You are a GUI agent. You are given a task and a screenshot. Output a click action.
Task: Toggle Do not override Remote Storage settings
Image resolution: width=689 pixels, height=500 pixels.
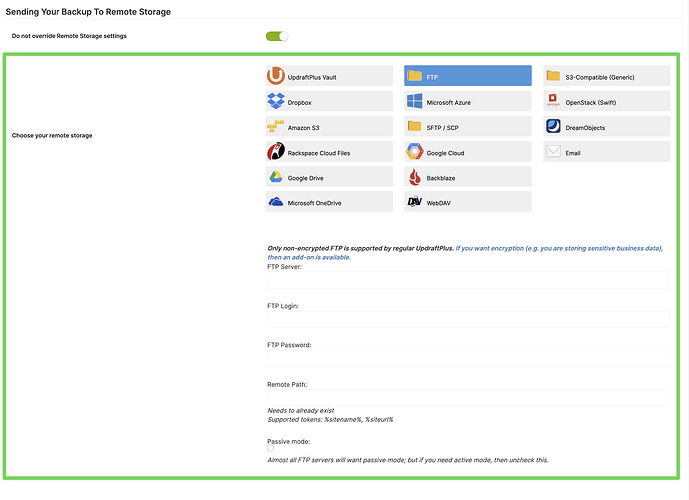tap(277, 36)
